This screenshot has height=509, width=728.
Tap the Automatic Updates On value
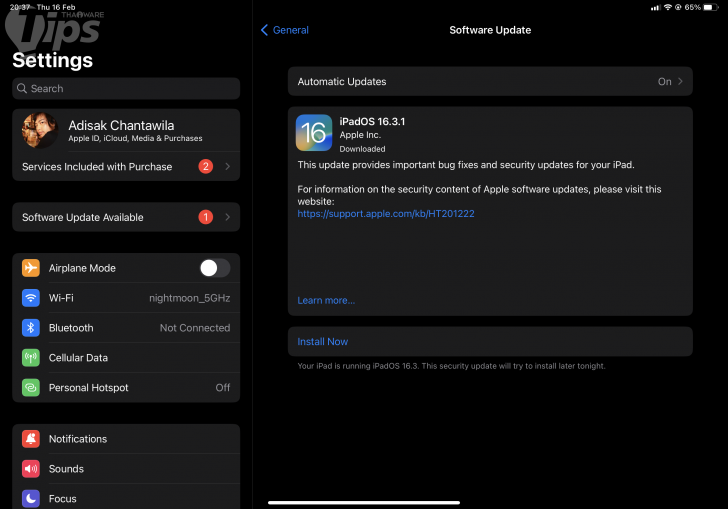click(x=664, y=81)
